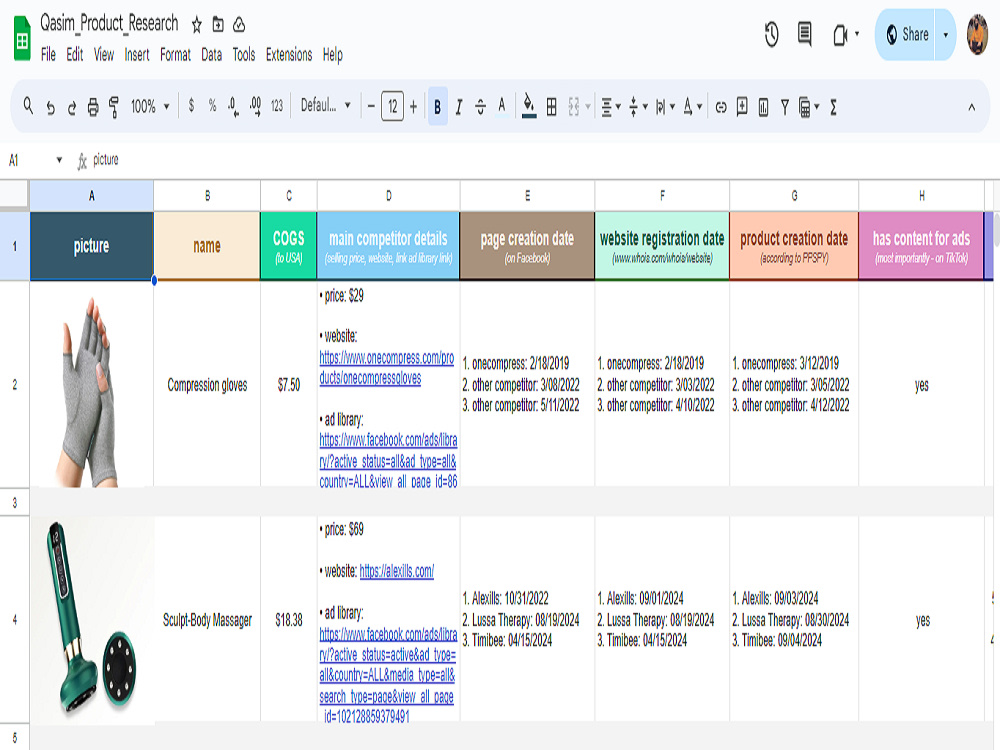Increase decimal places
The width and height of the screenshot is (1000, 750).
coord(255,107)
